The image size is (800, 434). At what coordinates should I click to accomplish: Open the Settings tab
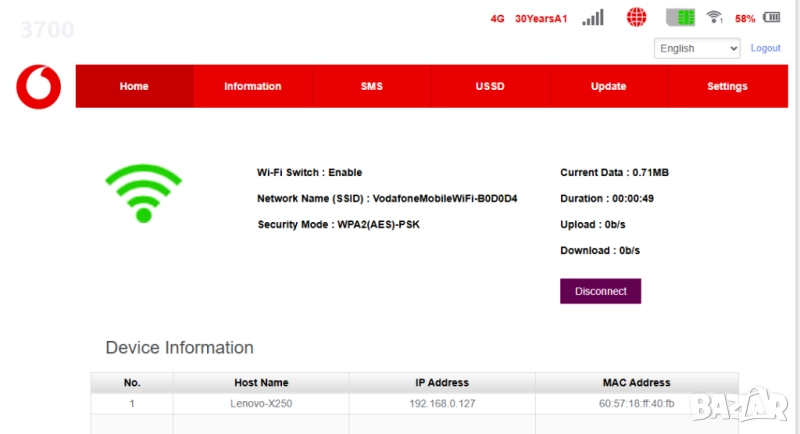coord(727,86)
